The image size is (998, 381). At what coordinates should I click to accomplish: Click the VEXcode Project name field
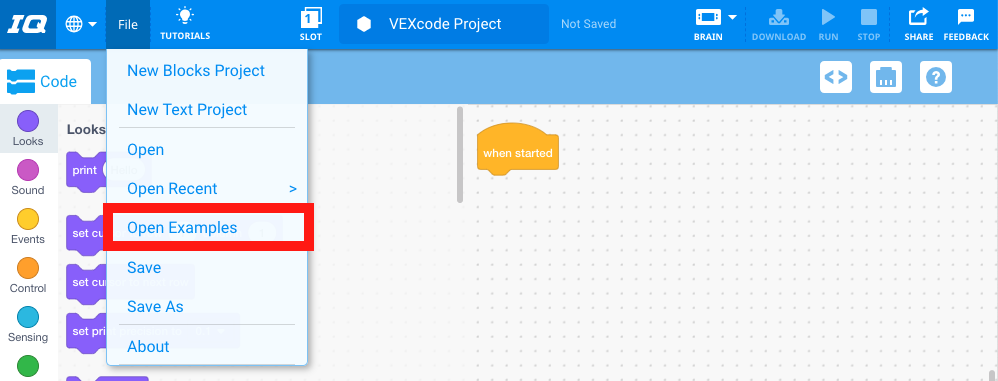click(444, 24)
